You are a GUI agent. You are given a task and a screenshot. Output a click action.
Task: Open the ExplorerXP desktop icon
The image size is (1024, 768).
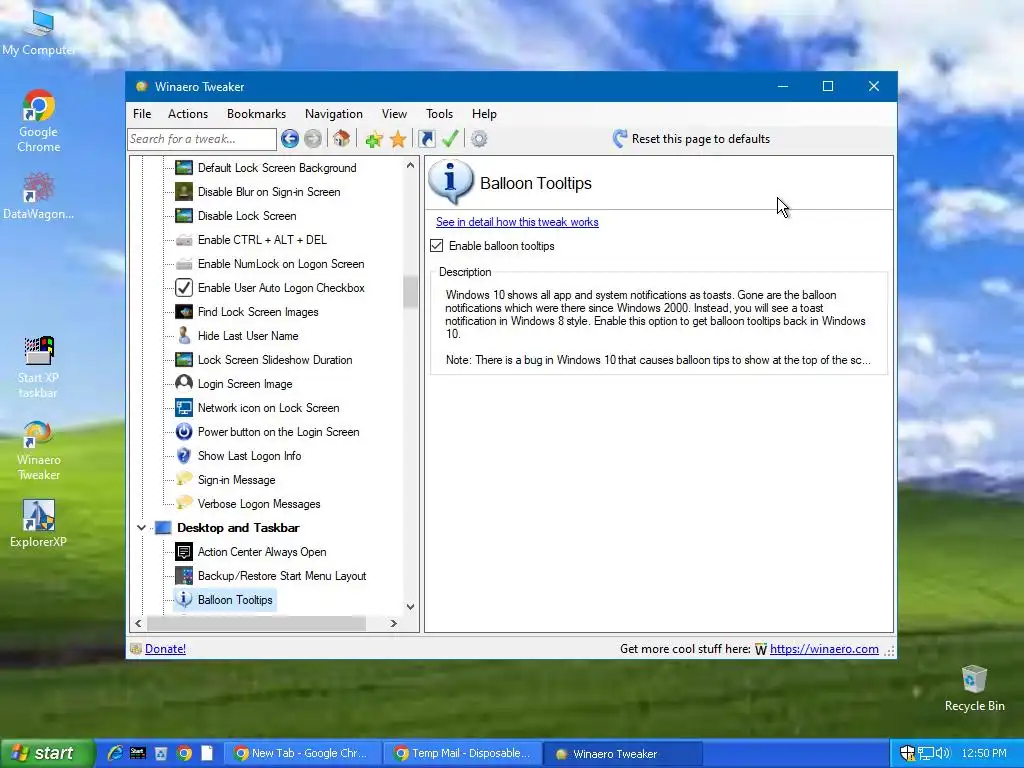[39, 524]
